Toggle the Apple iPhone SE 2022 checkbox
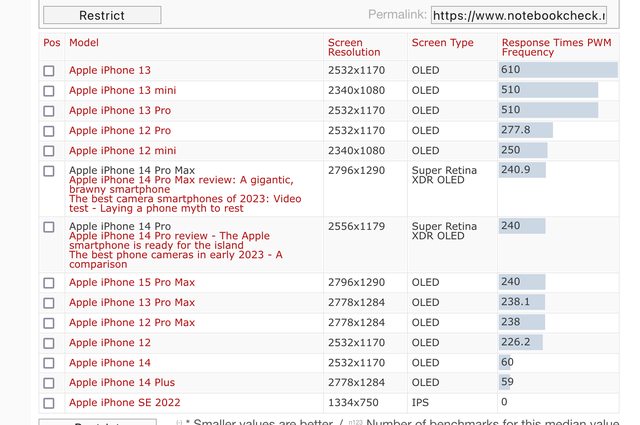The image size is (640, 425). 49,403
